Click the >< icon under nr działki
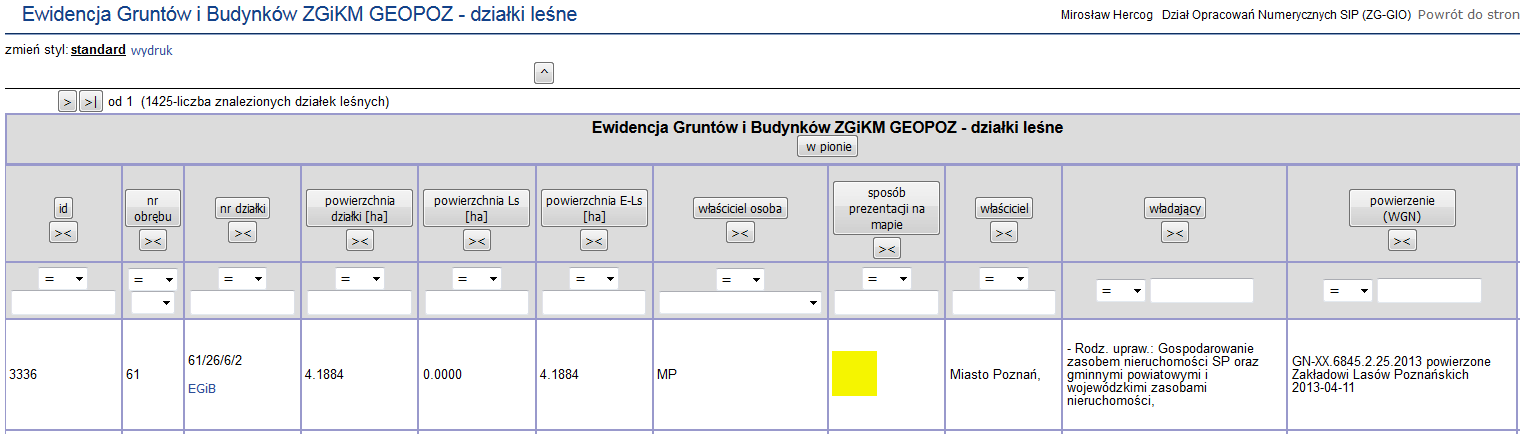The height and width of the screenshot is (434, 1520). (x=242, y=233)
